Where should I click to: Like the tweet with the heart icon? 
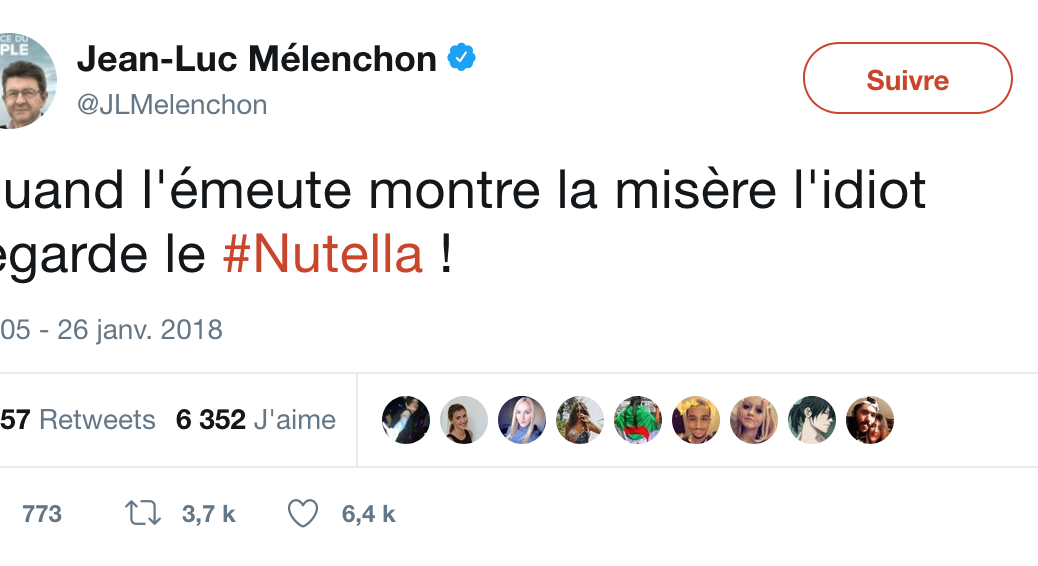coord(303,514)
